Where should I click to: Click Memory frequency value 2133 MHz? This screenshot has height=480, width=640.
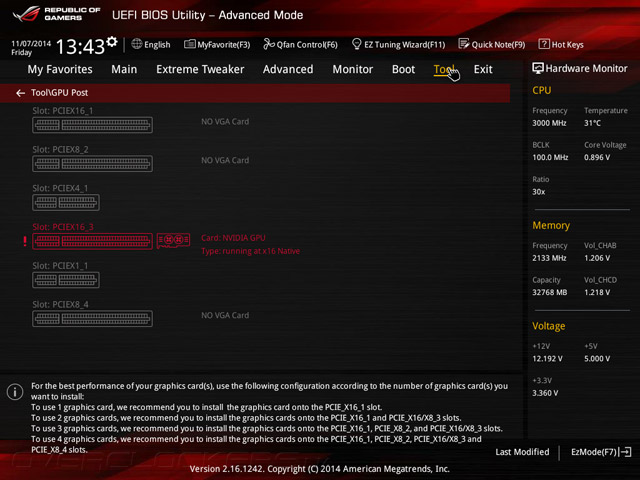(549, 258)
